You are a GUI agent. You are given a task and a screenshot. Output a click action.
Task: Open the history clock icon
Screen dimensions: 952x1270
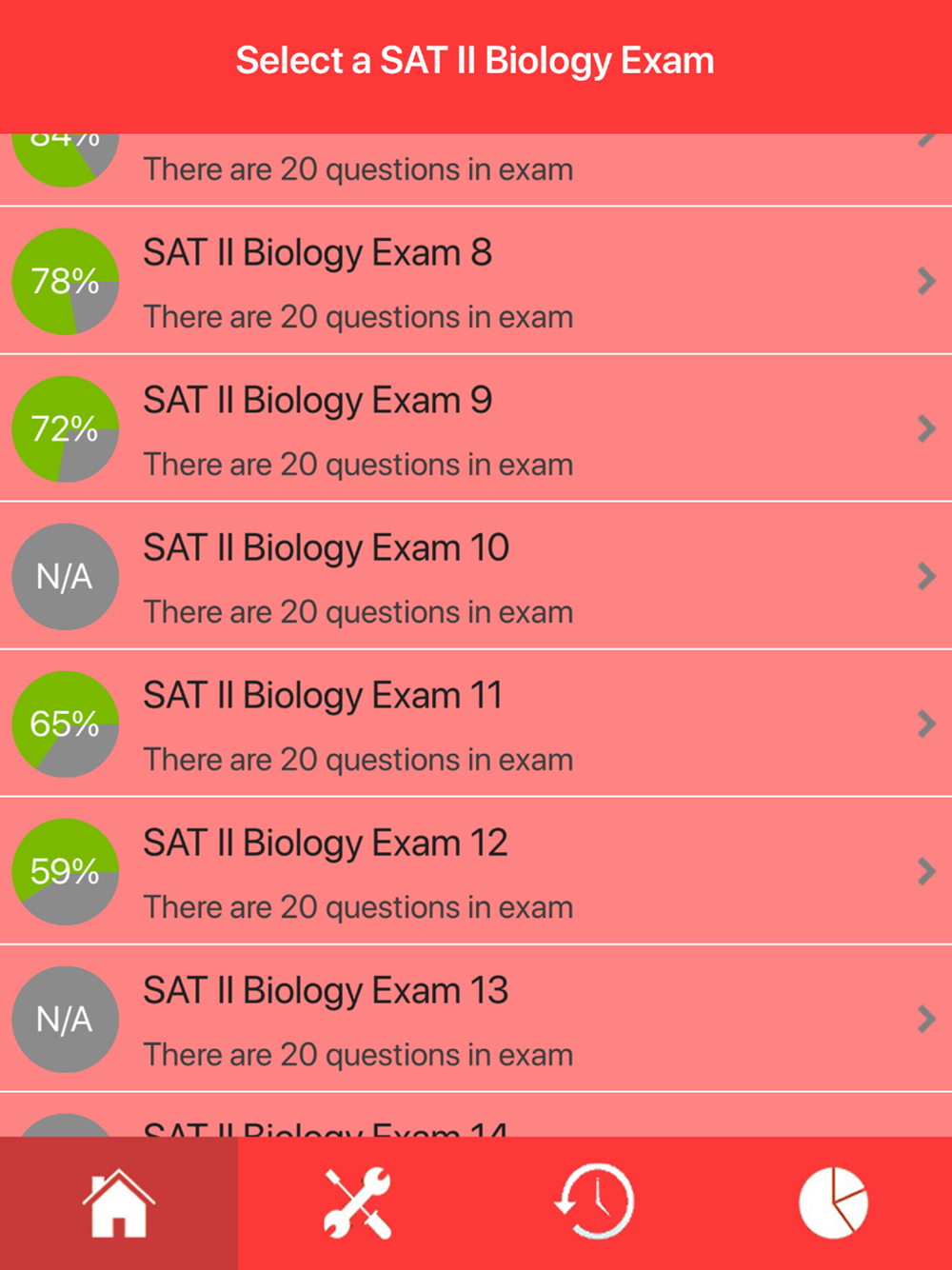(595, 1201)
